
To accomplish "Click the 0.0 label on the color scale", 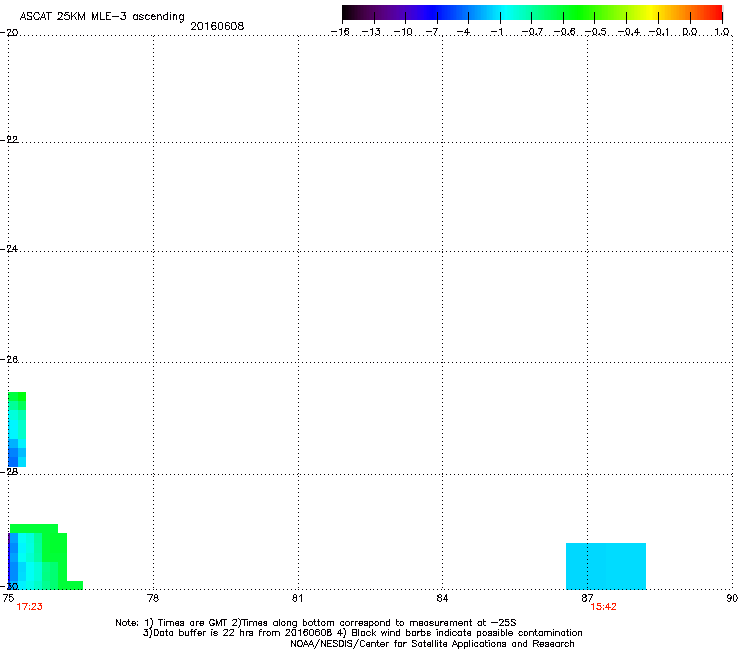I will [x=690, y=32].
